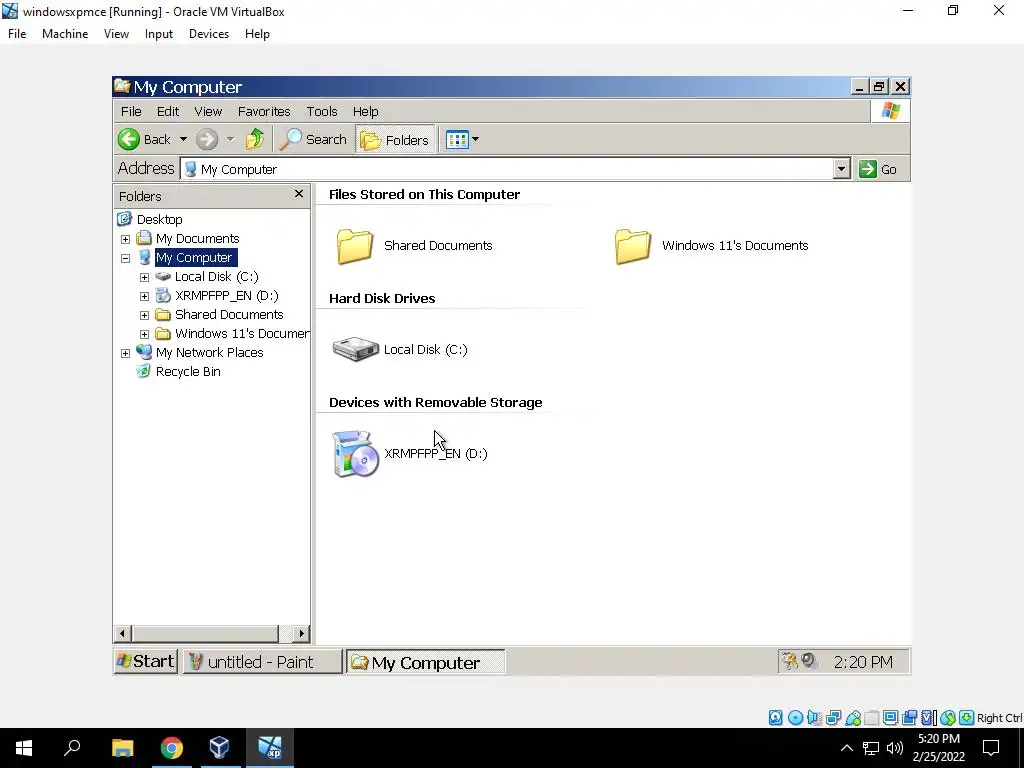Screen dimensions: 1024x768
Task: Open Forward history dropdown arrow
Action: pos(230,139)
